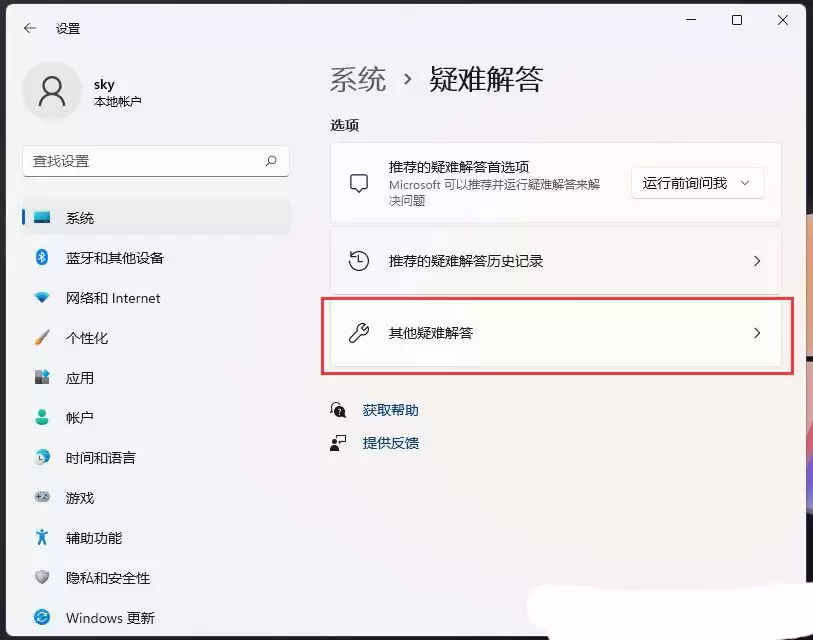
Task: Click the 获取帮助 headset icon
Action: point(338,410)
